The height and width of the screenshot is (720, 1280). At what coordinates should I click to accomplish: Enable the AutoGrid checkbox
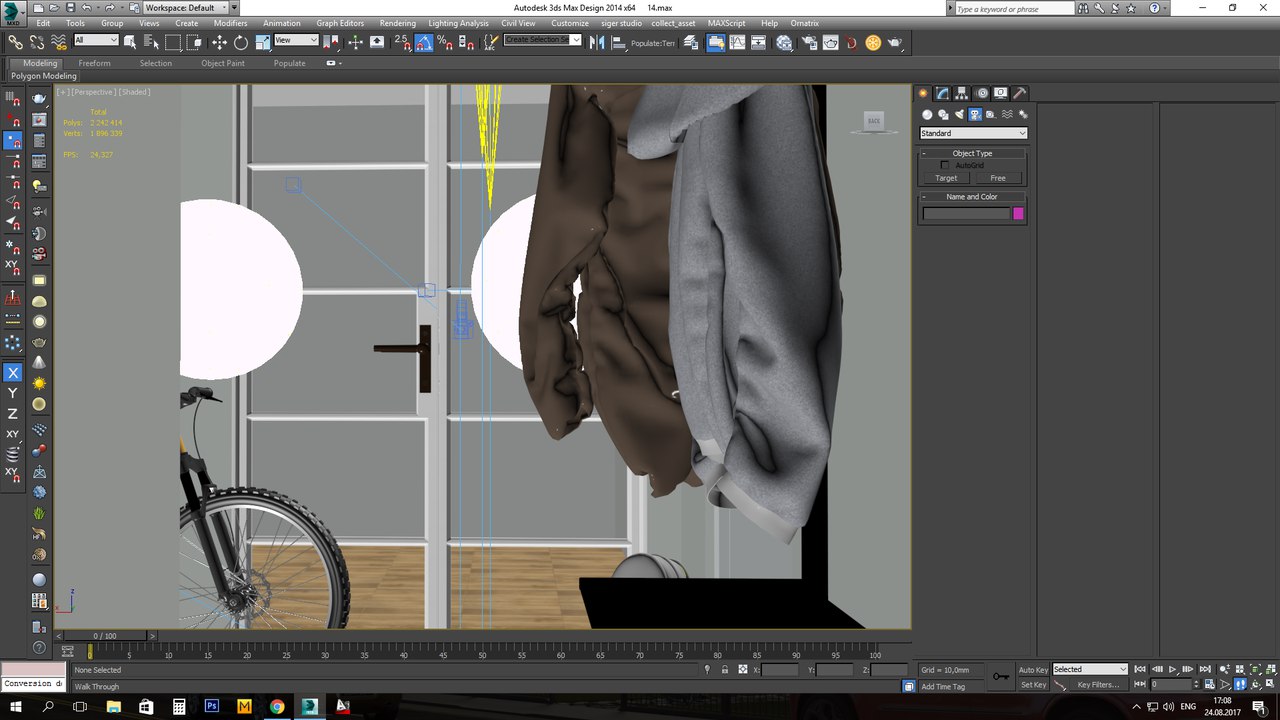click(x=945, y=165)
